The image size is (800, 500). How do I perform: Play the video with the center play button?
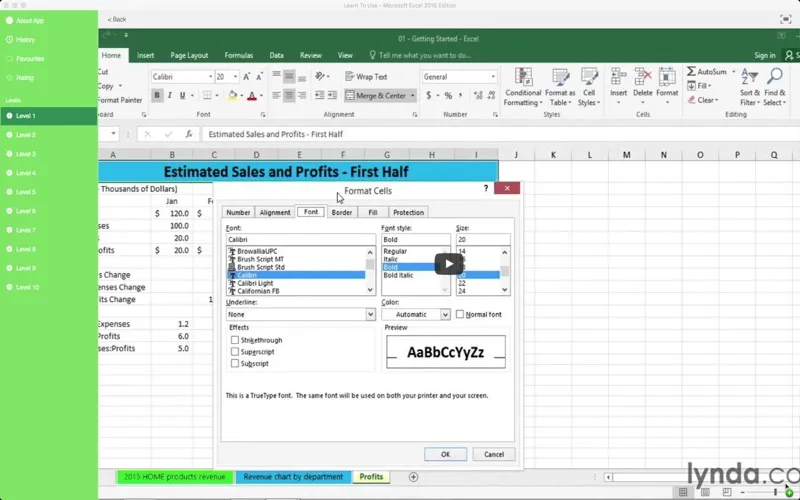[x=448, y=264]
